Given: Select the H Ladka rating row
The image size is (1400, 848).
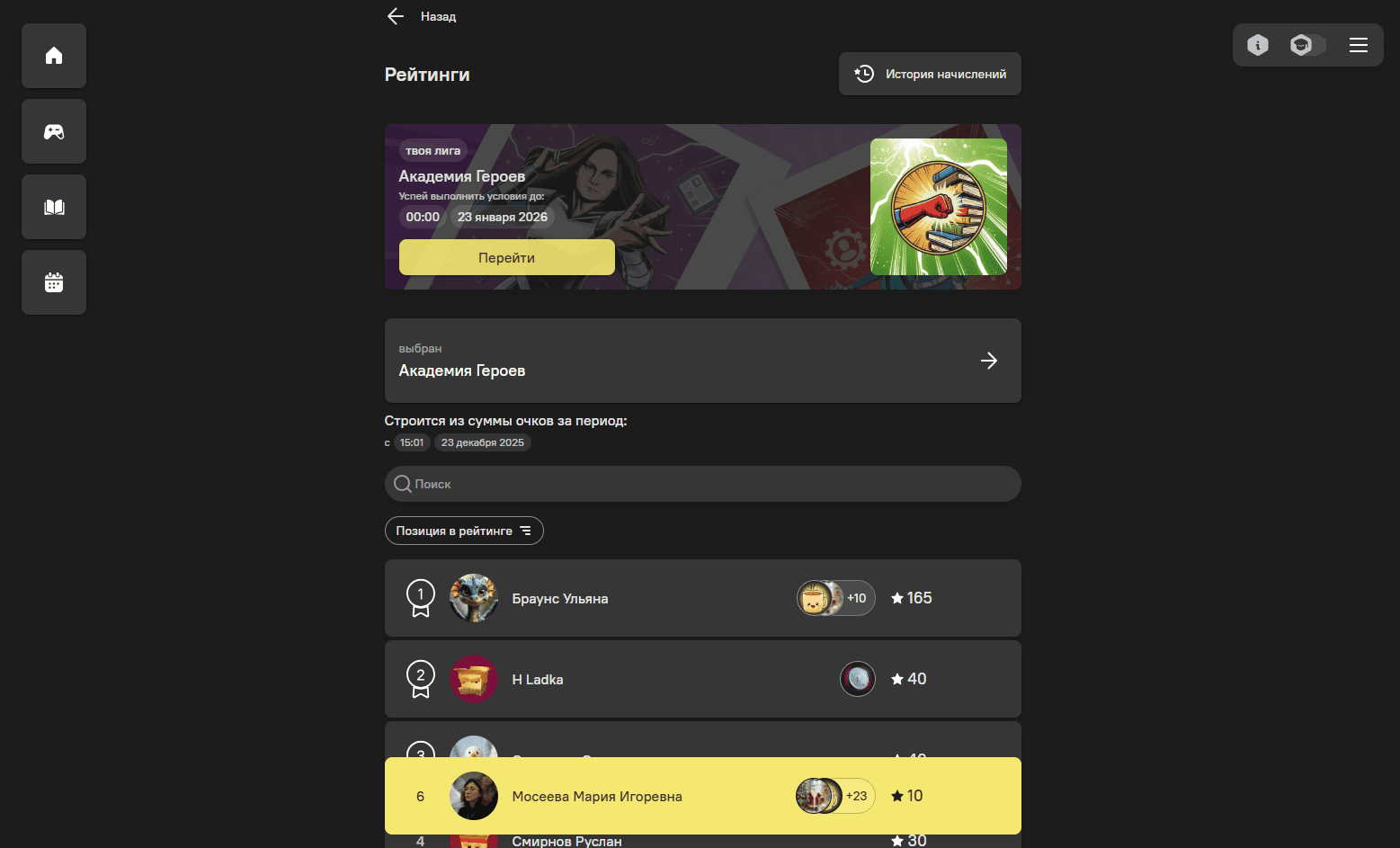Looking at the screenshot, I should [703, 679].
